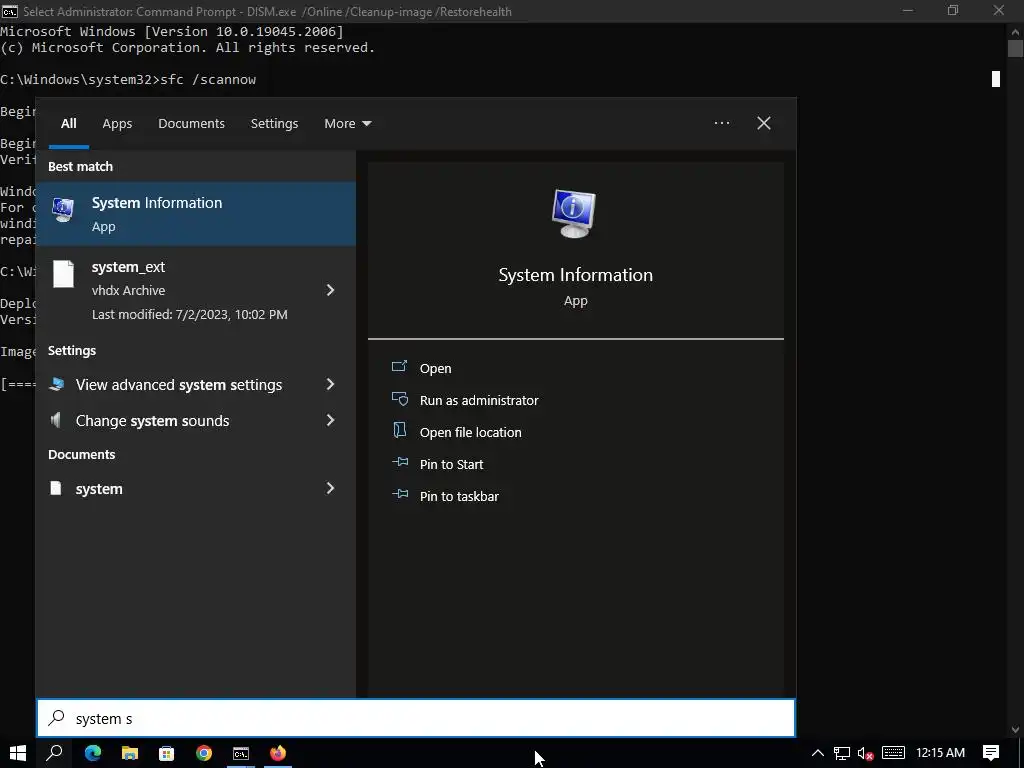Click the search text field containing 'system s'
1024x768 pixels.
point(416,718)
